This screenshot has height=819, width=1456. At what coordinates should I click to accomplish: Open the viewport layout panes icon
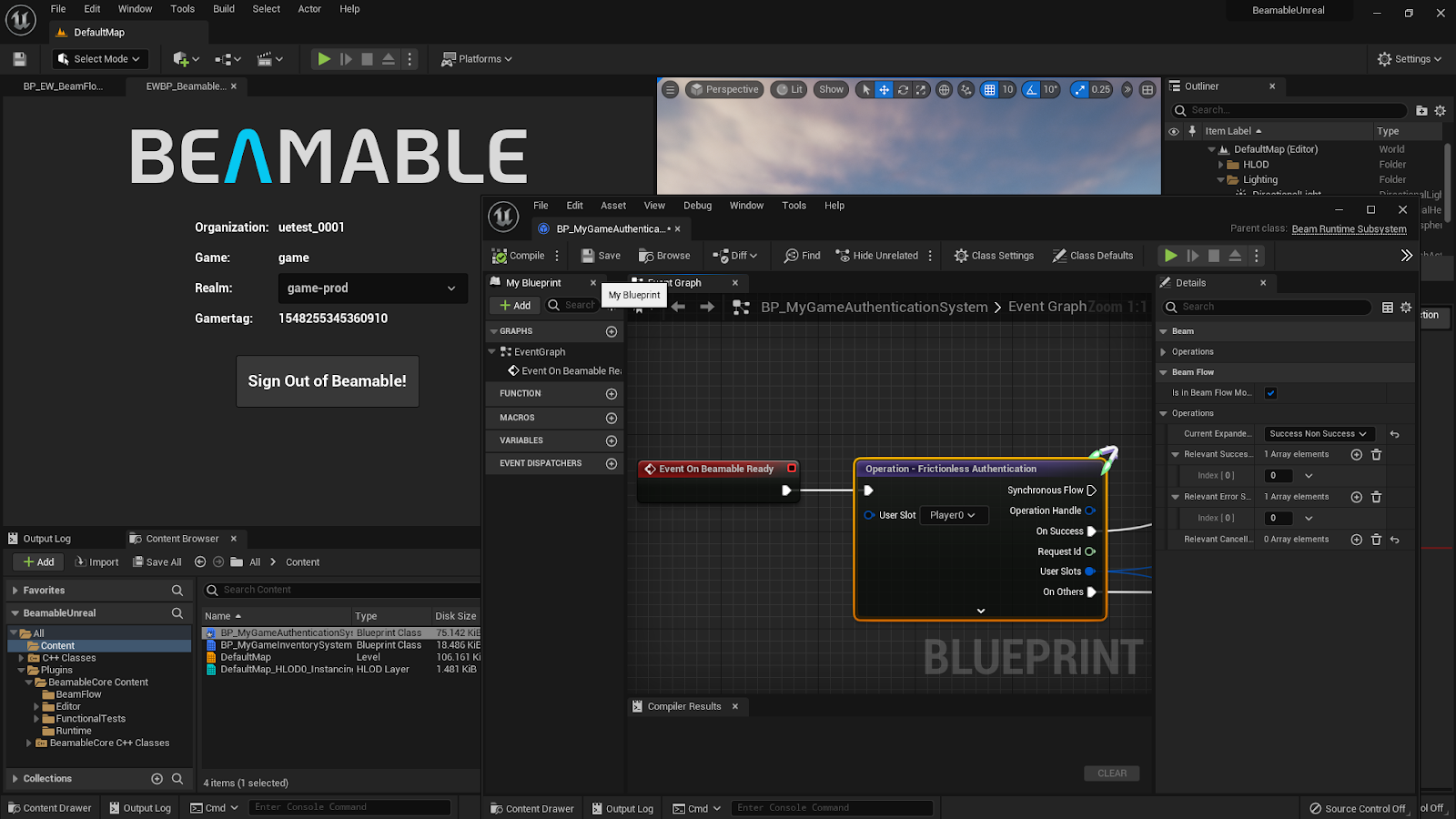coord(1148,89)
